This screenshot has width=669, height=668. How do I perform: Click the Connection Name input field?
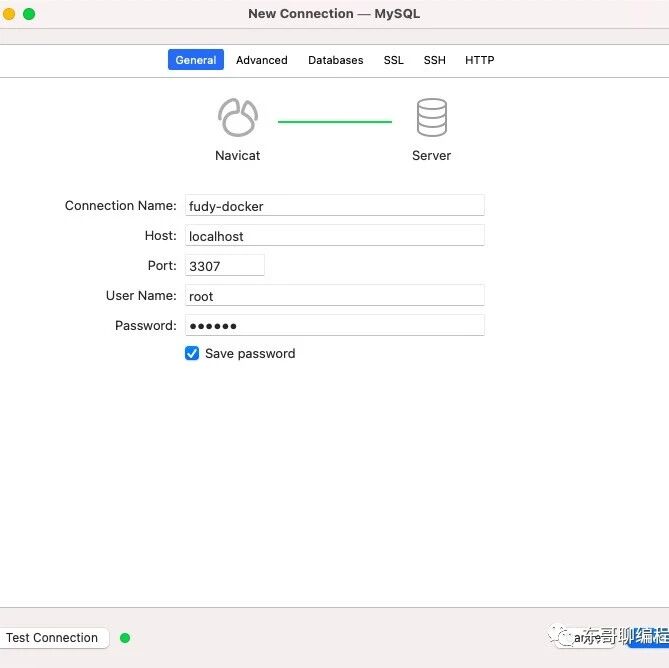334,206
